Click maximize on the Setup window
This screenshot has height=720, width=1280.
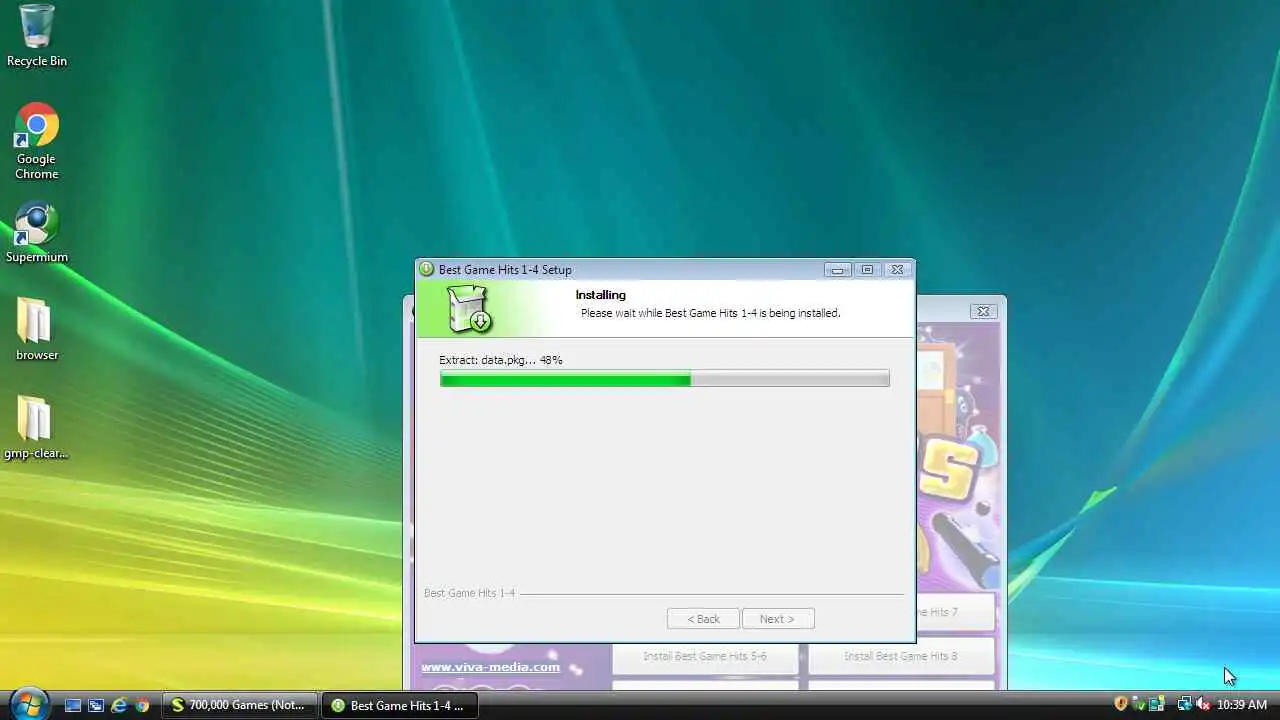pos(867,270)
